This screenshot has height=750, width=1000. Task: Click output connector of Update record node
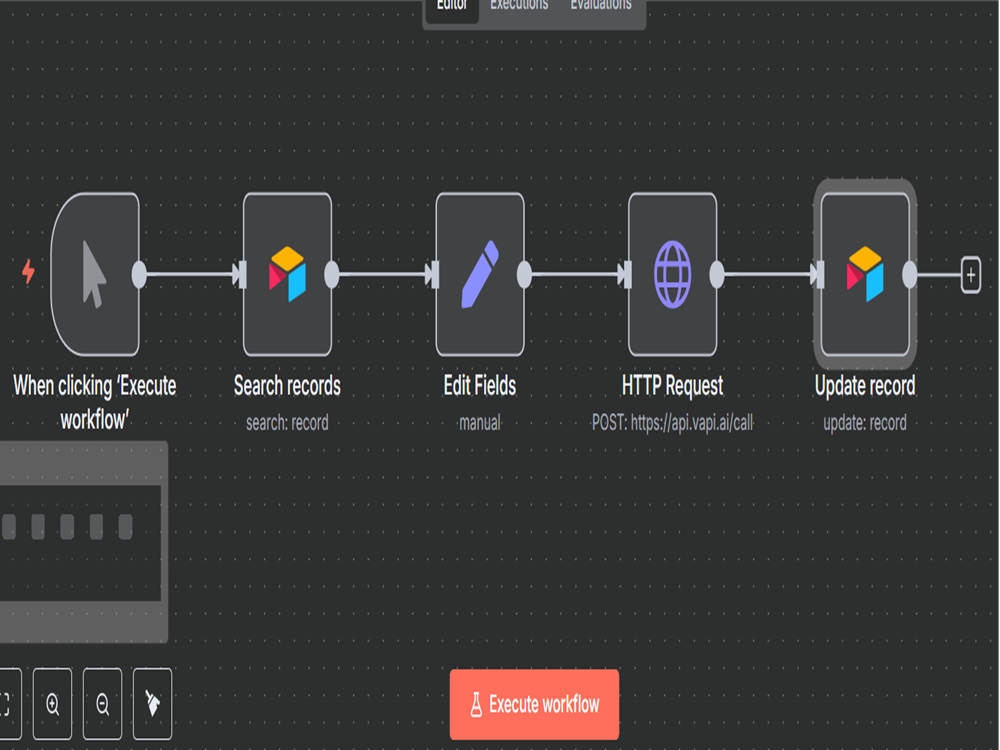pos(909,274)
